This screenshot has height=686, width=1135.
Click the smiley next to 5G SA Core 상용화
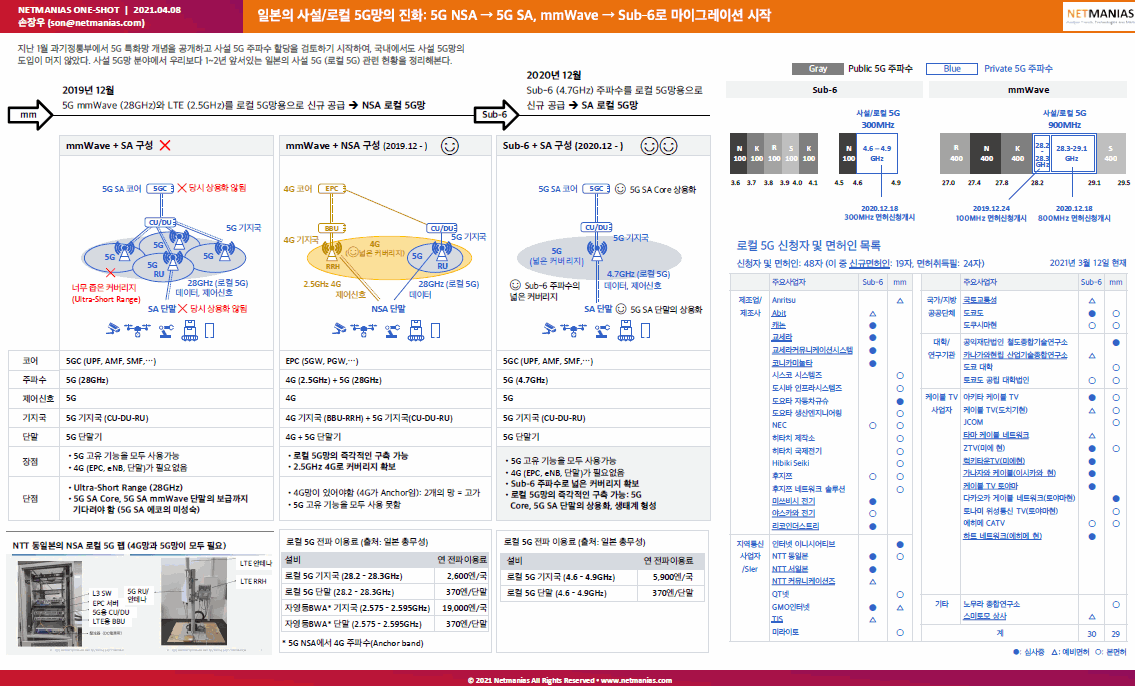(x=620, y=189)
